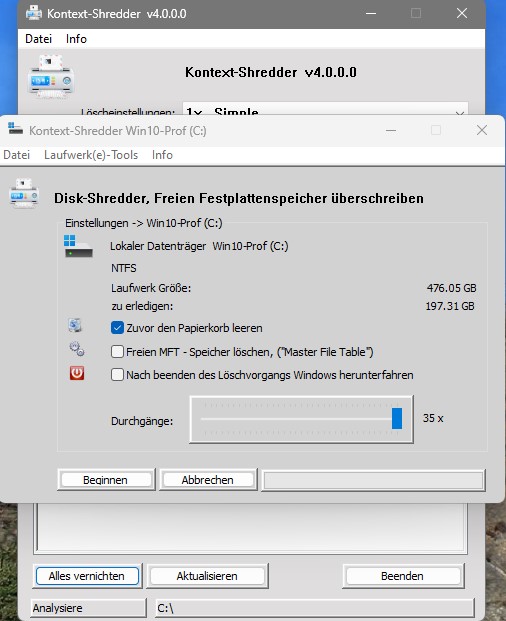Image resolution: width=506 pixels, height=621 pixels.
Task: Click the Durchgänge slider thumb
Action: (x=397, y=418)
